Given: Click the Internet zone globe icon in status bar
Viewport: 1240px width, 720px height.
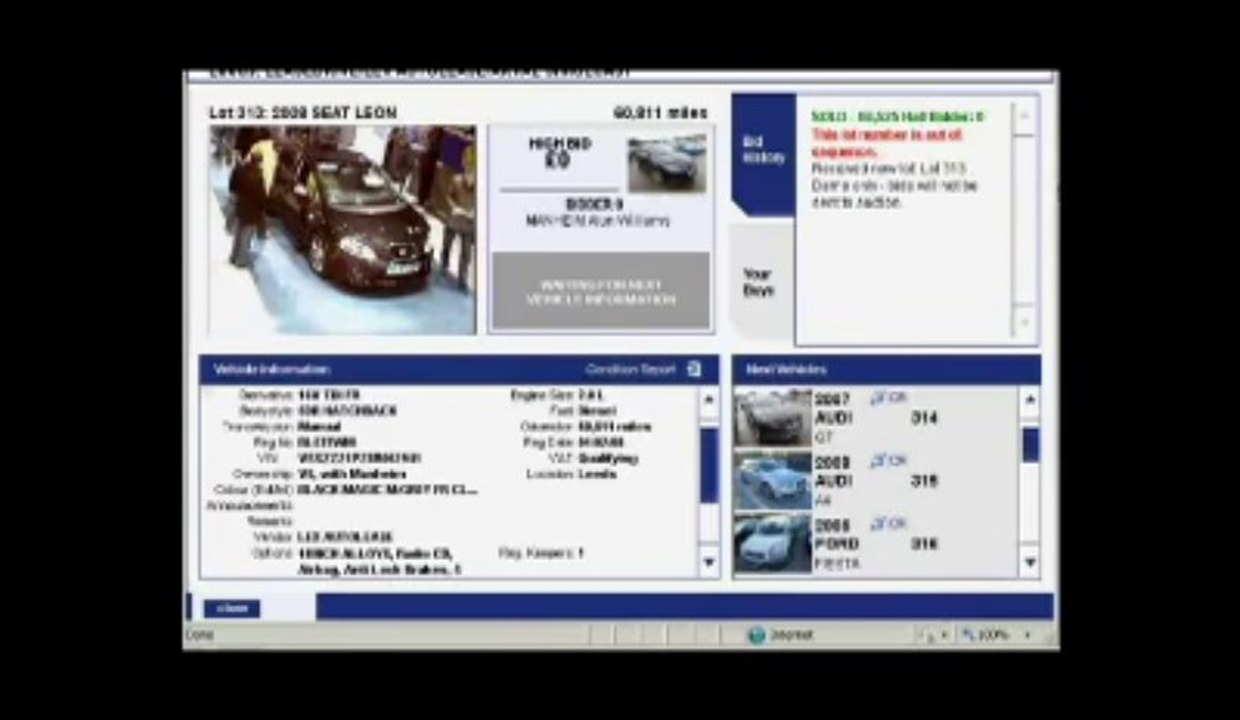Looking at the screenshot, I should tap(757, 635).
